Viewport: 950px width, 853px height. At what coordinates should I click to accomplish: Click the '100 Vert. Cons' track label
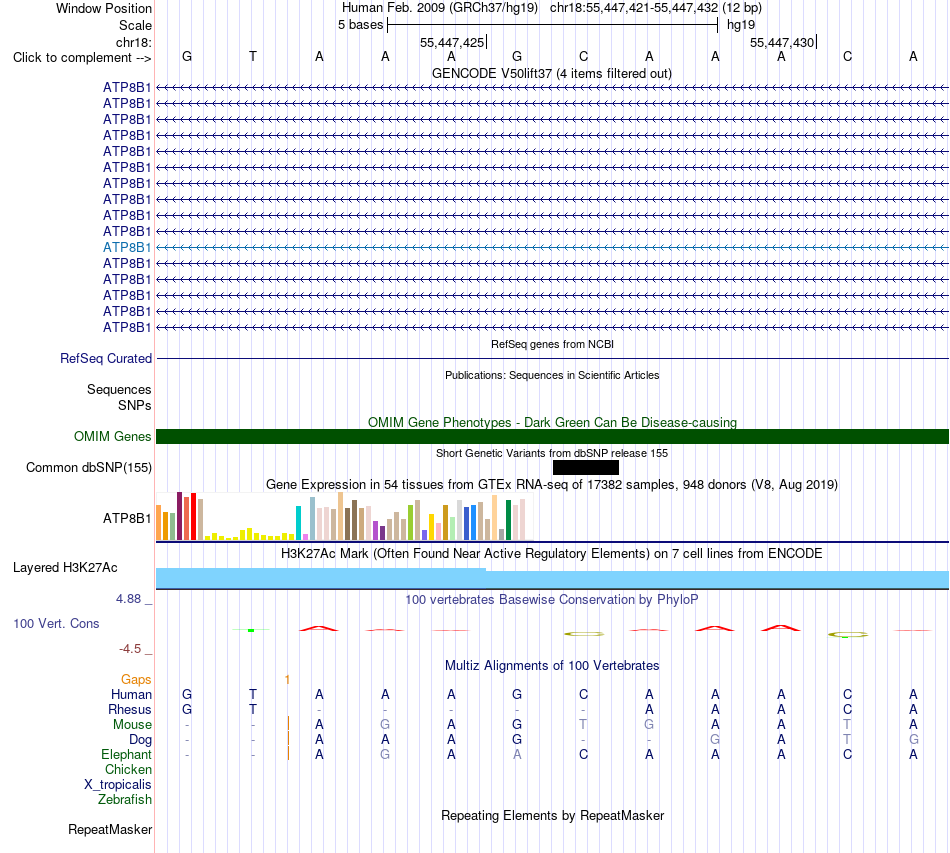tap(56, 623)
